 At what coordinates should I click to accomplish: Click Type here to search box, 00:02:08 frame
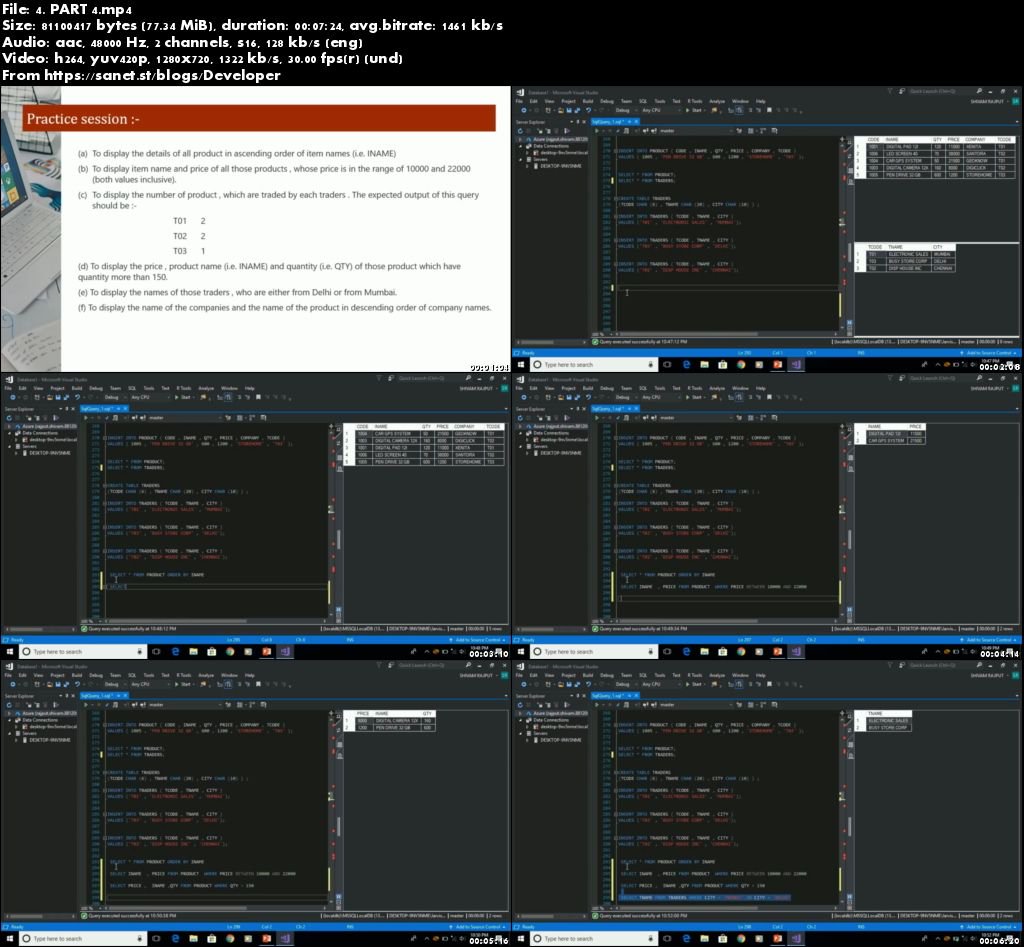pyautogui.click(x=594, y=364)
